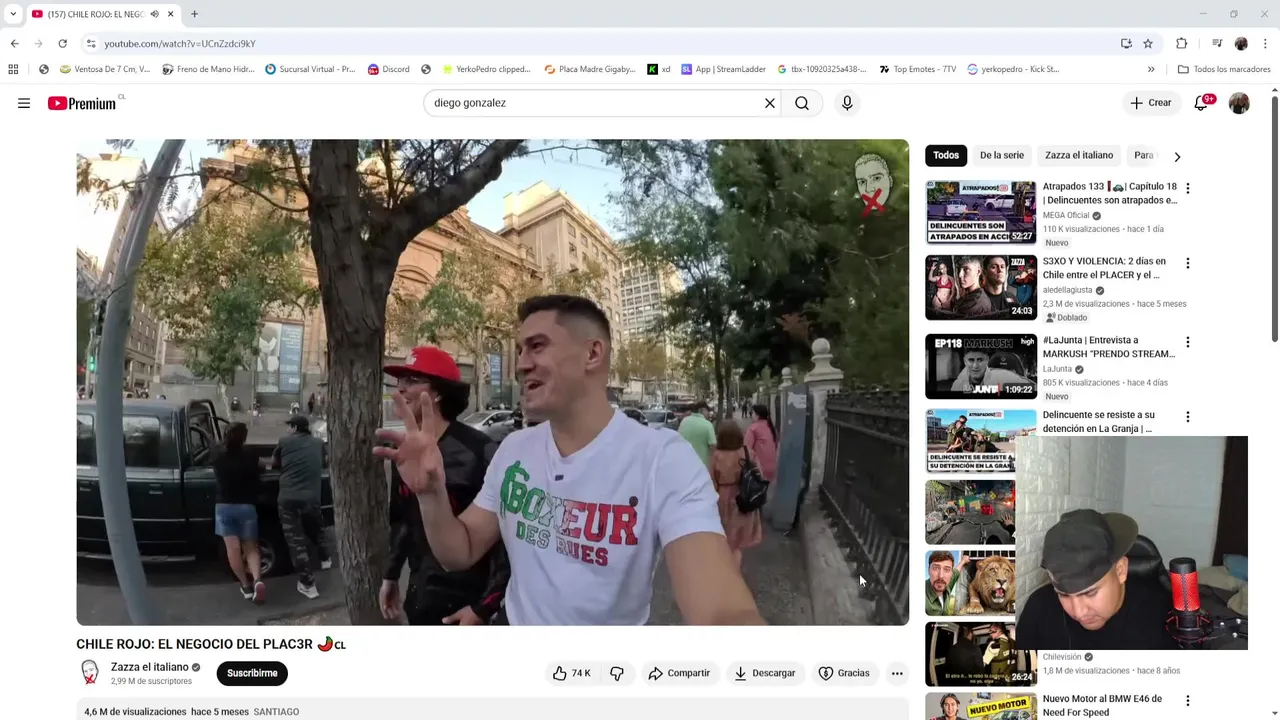Click the Crear button
Screen dimensions: 1280x720
(1151, 103)
